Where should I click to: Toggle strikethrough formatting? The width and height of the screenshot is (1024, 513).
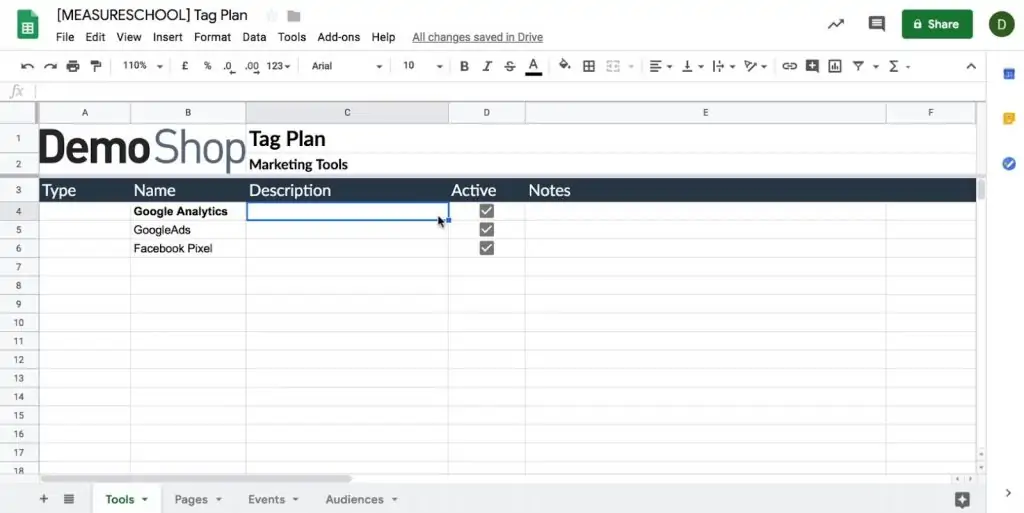510,66
